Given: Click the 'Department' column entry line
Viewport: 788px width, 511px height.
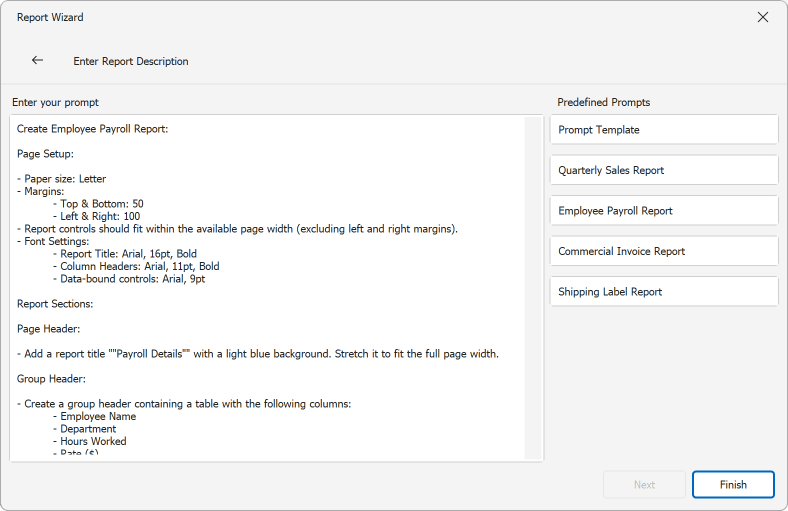Looking at the screenshot, I should pyautogui.click(x=88, y=429).
